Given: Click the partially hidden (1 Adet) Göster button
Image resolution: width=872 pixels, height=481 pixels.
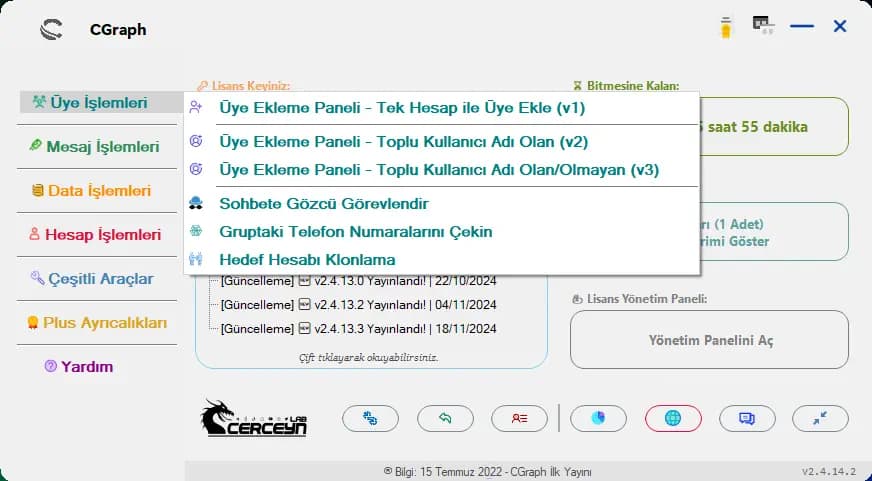Looking at the screenshot, I should coord(774,232).
